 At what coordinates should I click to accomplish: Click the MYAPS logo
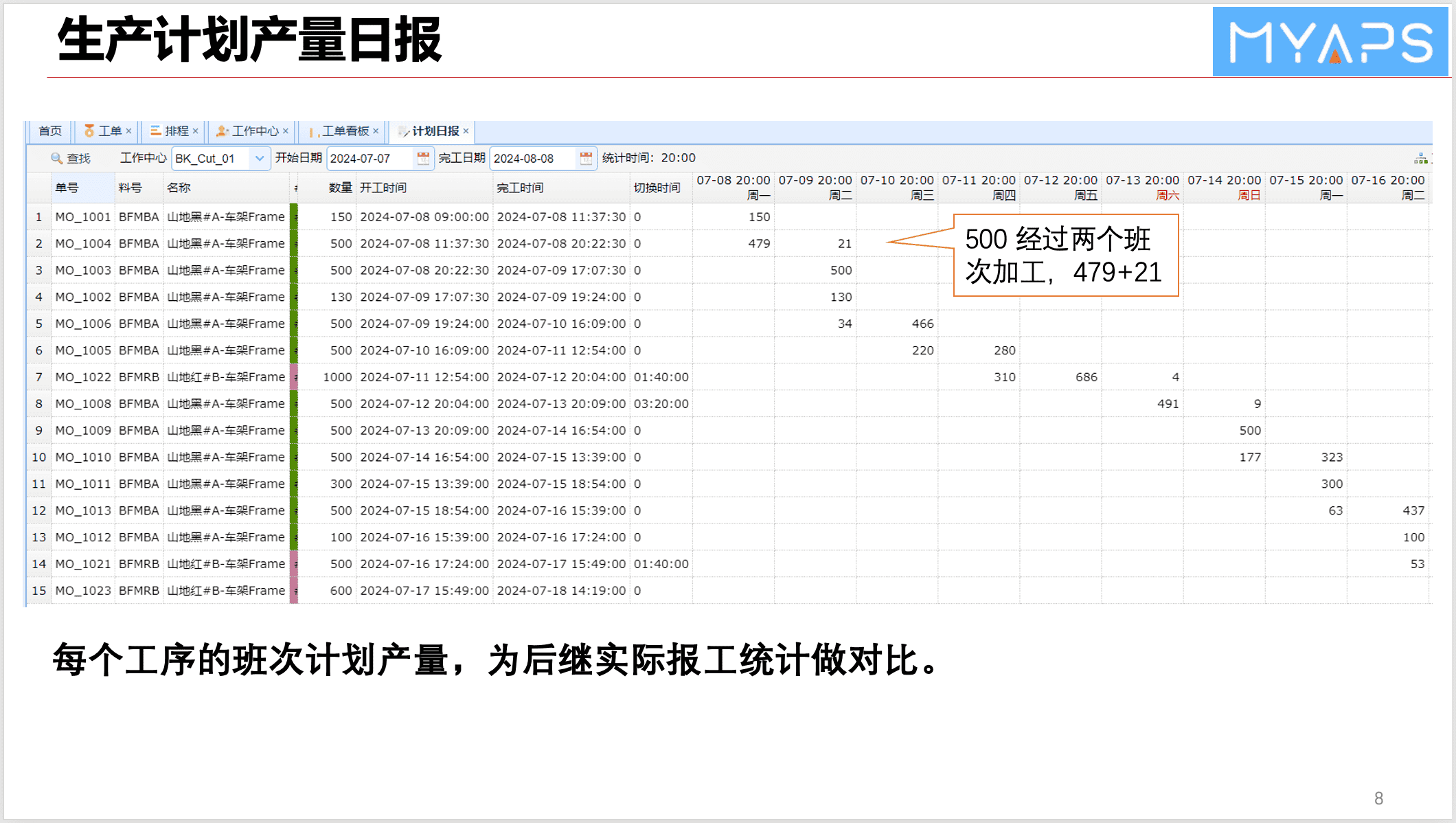point(1330,41)
